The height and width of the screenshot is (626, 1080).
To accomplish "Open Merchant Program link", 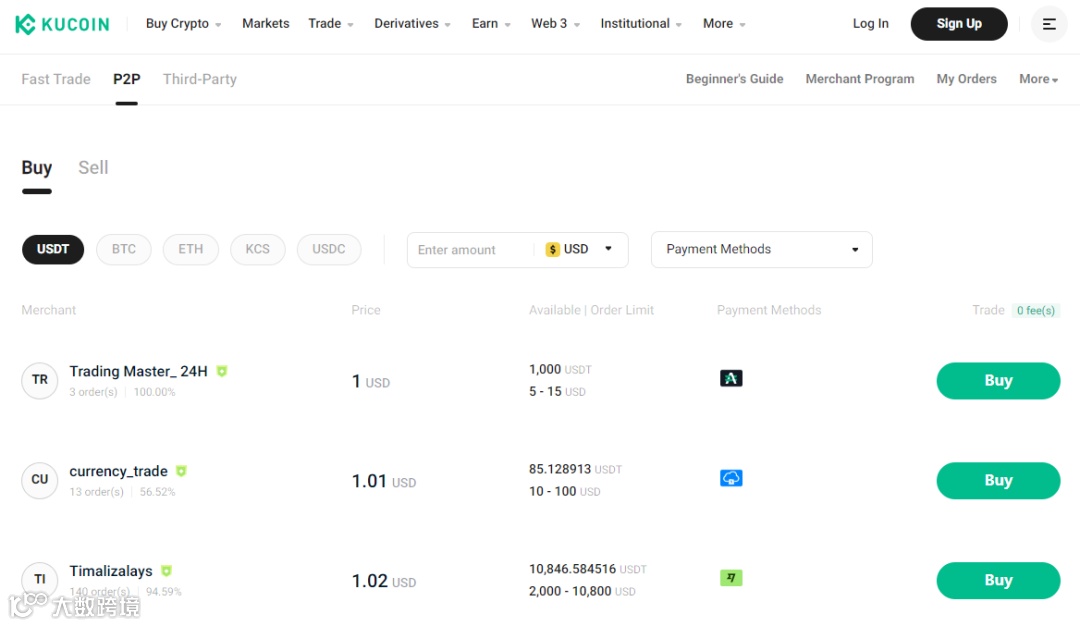I will click(860, 79).
